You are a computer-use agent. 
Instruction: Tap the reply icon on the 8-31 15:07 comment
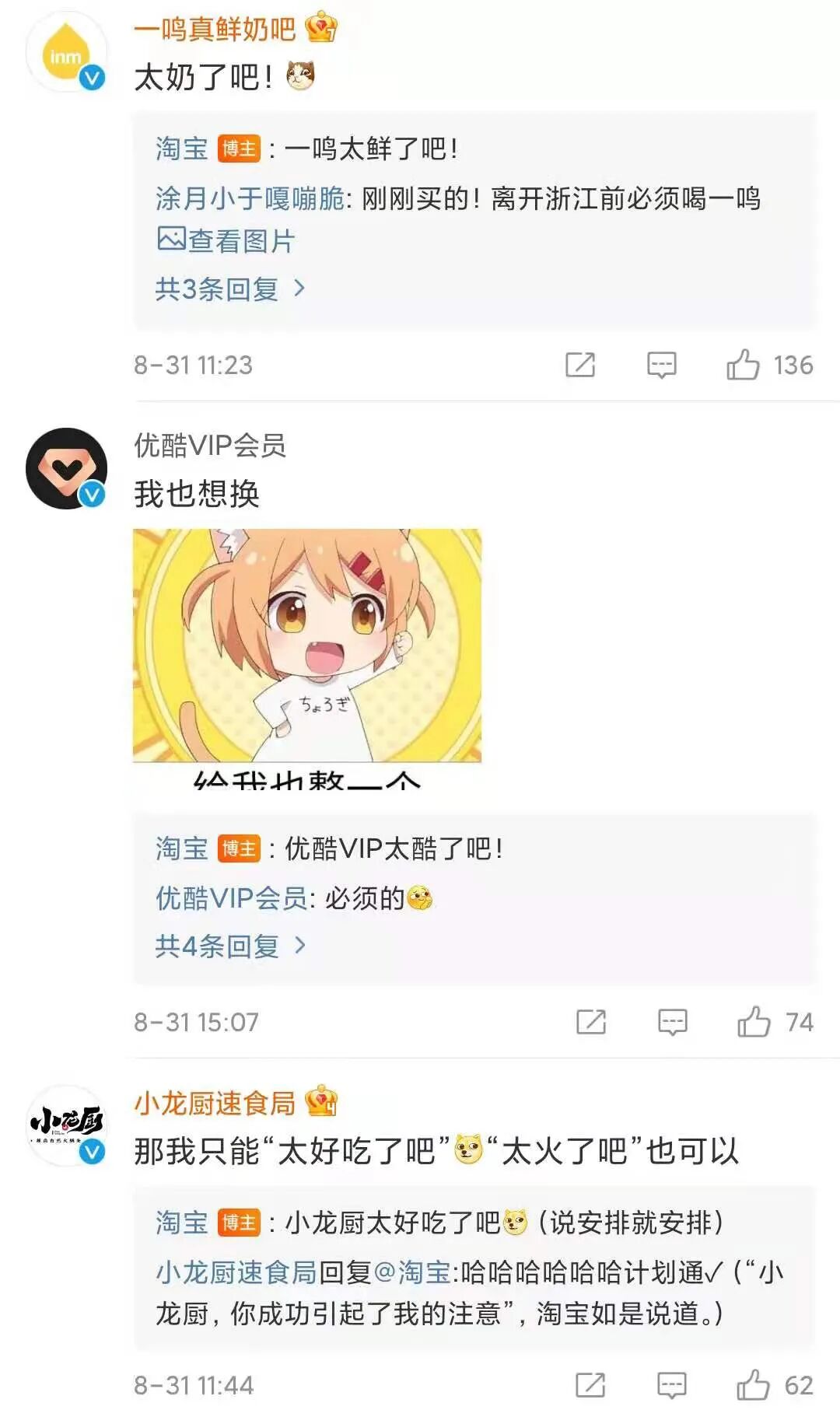click(x=673, y=1022)
